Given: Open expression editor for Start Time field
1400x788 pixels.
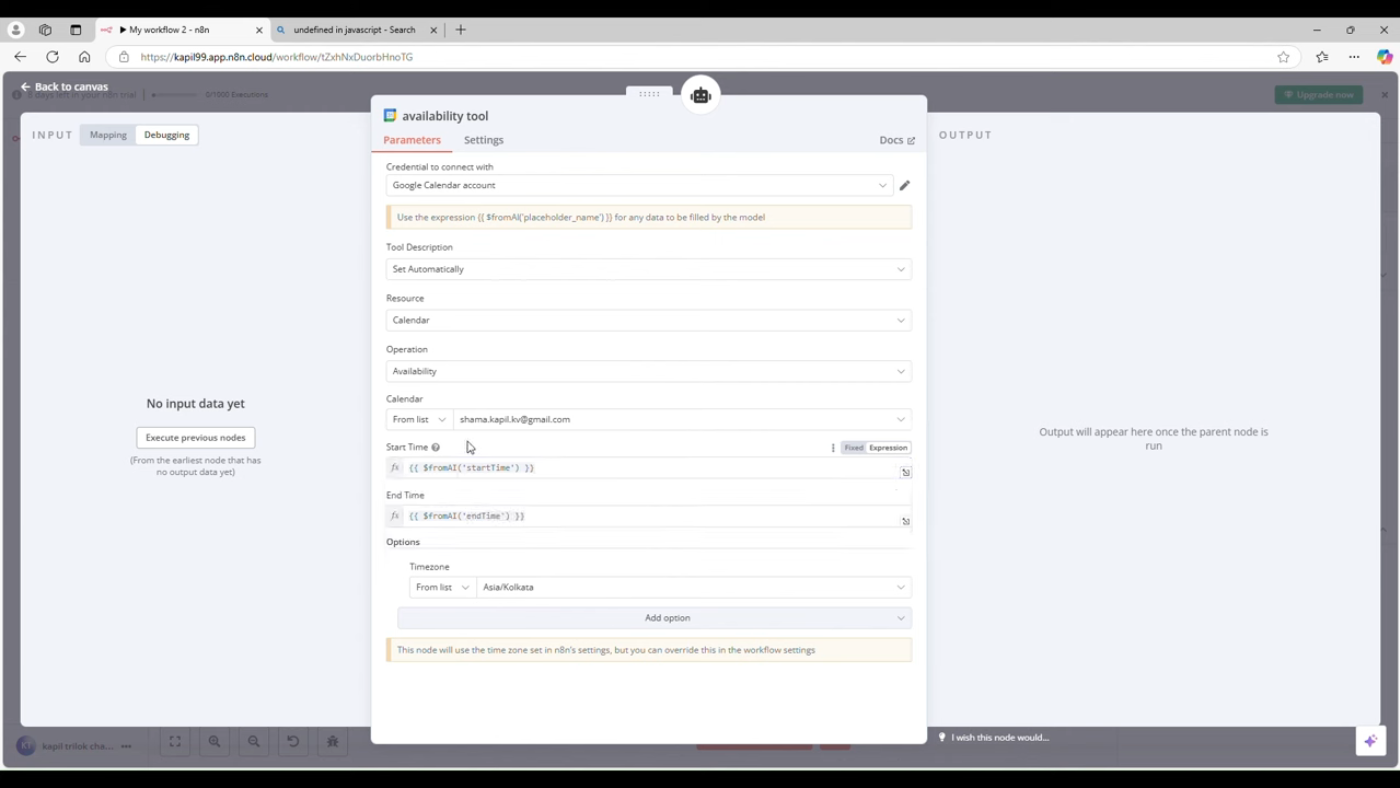Looking at the screenshot, I should coord(906,472).
